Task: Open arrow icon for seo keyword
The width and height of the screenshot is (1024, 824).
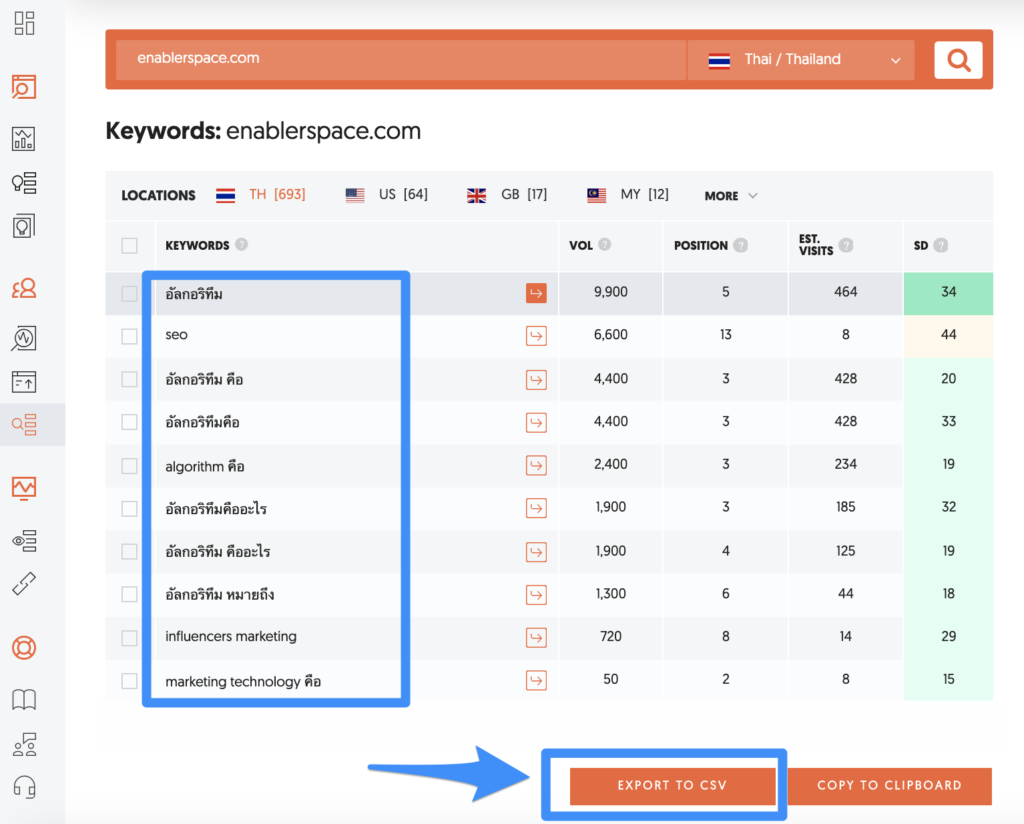Action: click(536, 336)
